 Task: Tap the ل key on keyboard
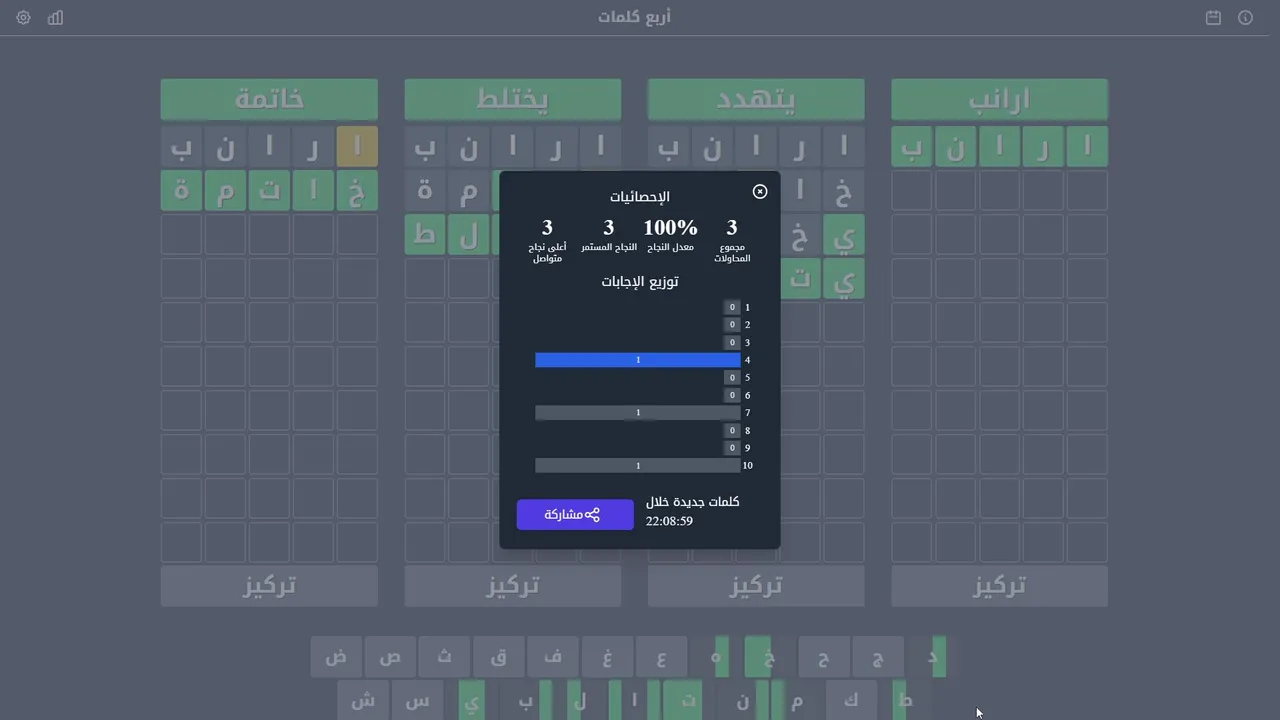[x=579, y=700]
